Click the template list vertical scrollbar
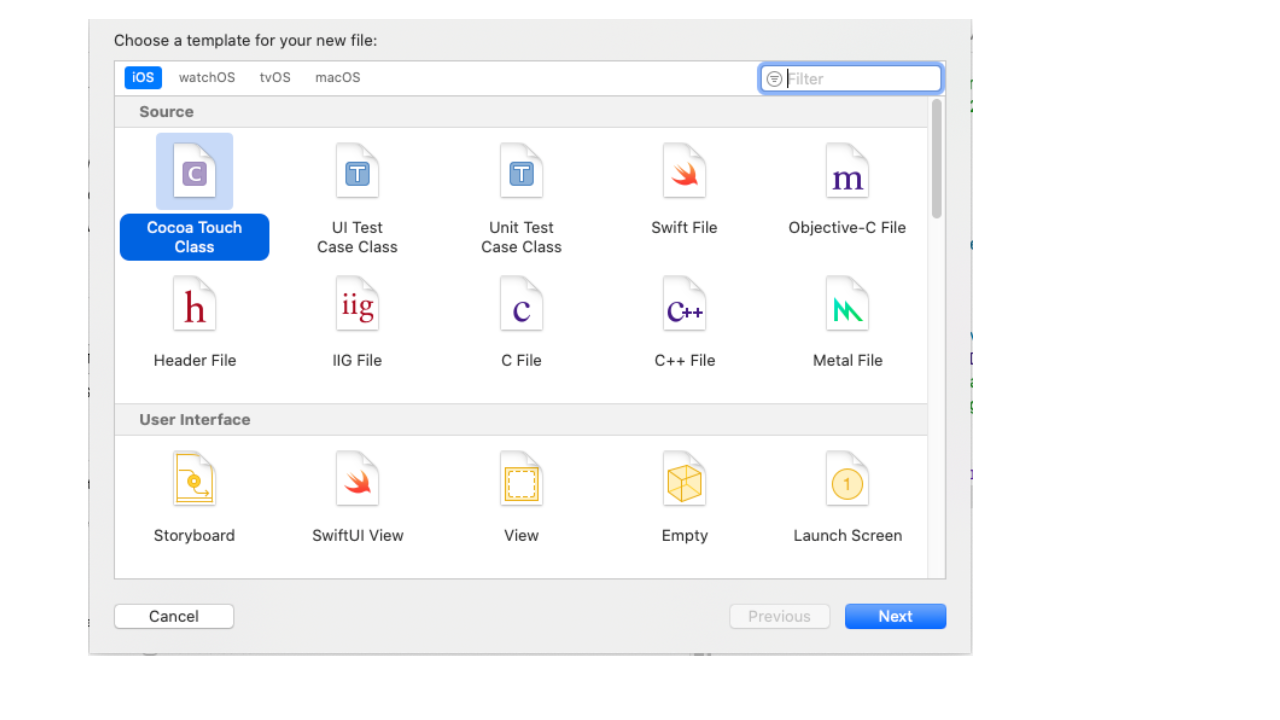Screen dimensions: 1280x720 (936, 159)
